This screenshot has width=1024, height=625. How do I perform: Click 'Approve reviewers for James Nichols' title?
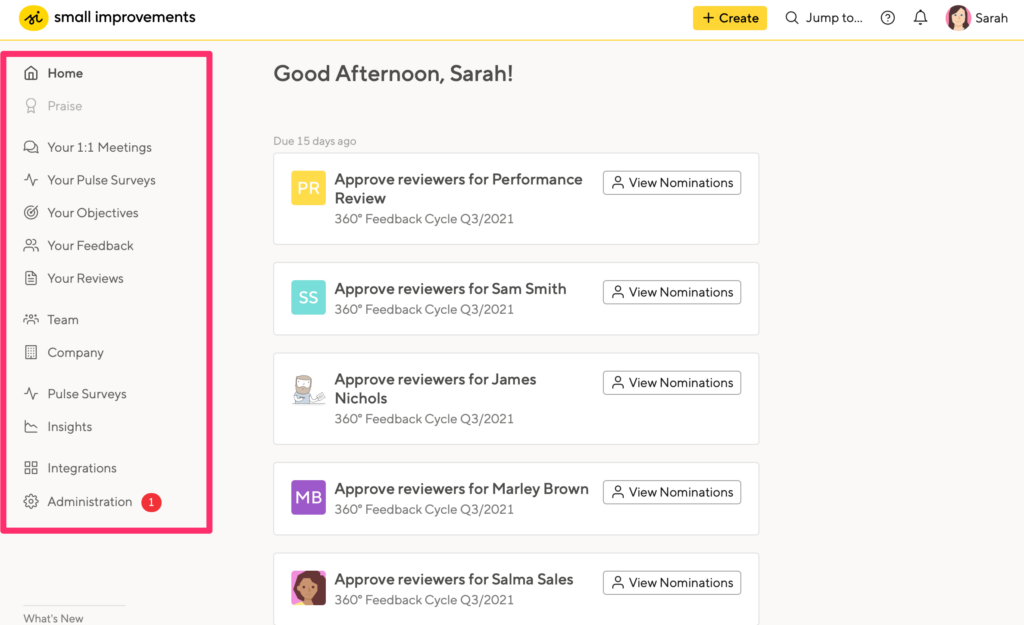click(x=436, y=389)
